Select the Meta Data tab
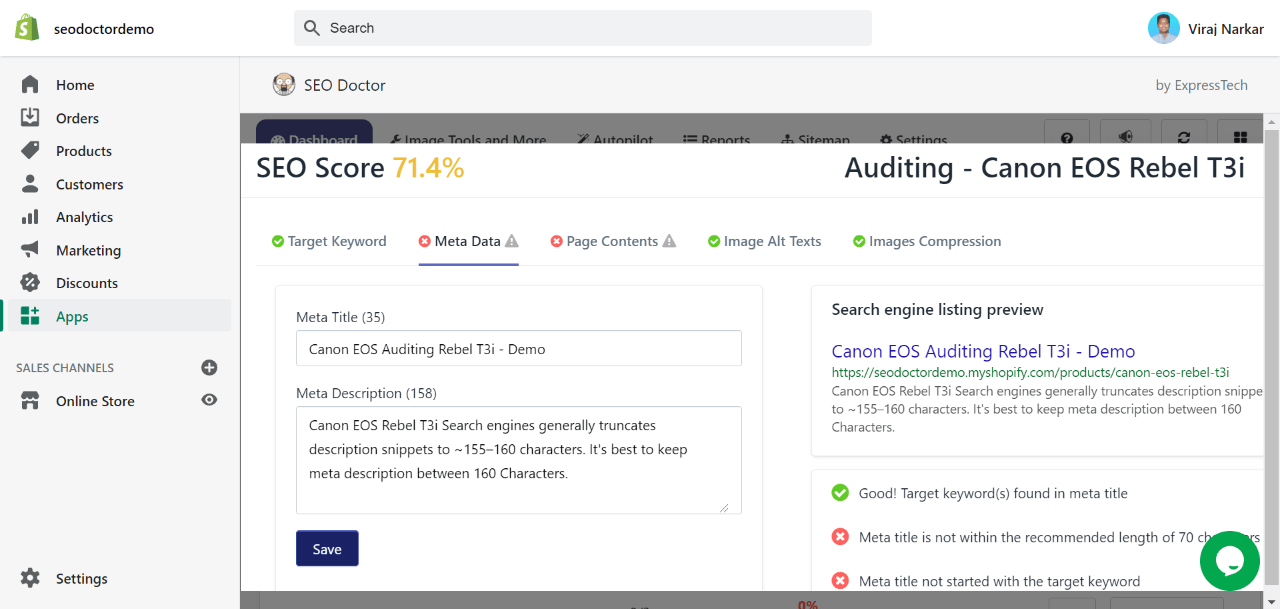Screen dimensions: 1280x609 (x=469, y=241)
